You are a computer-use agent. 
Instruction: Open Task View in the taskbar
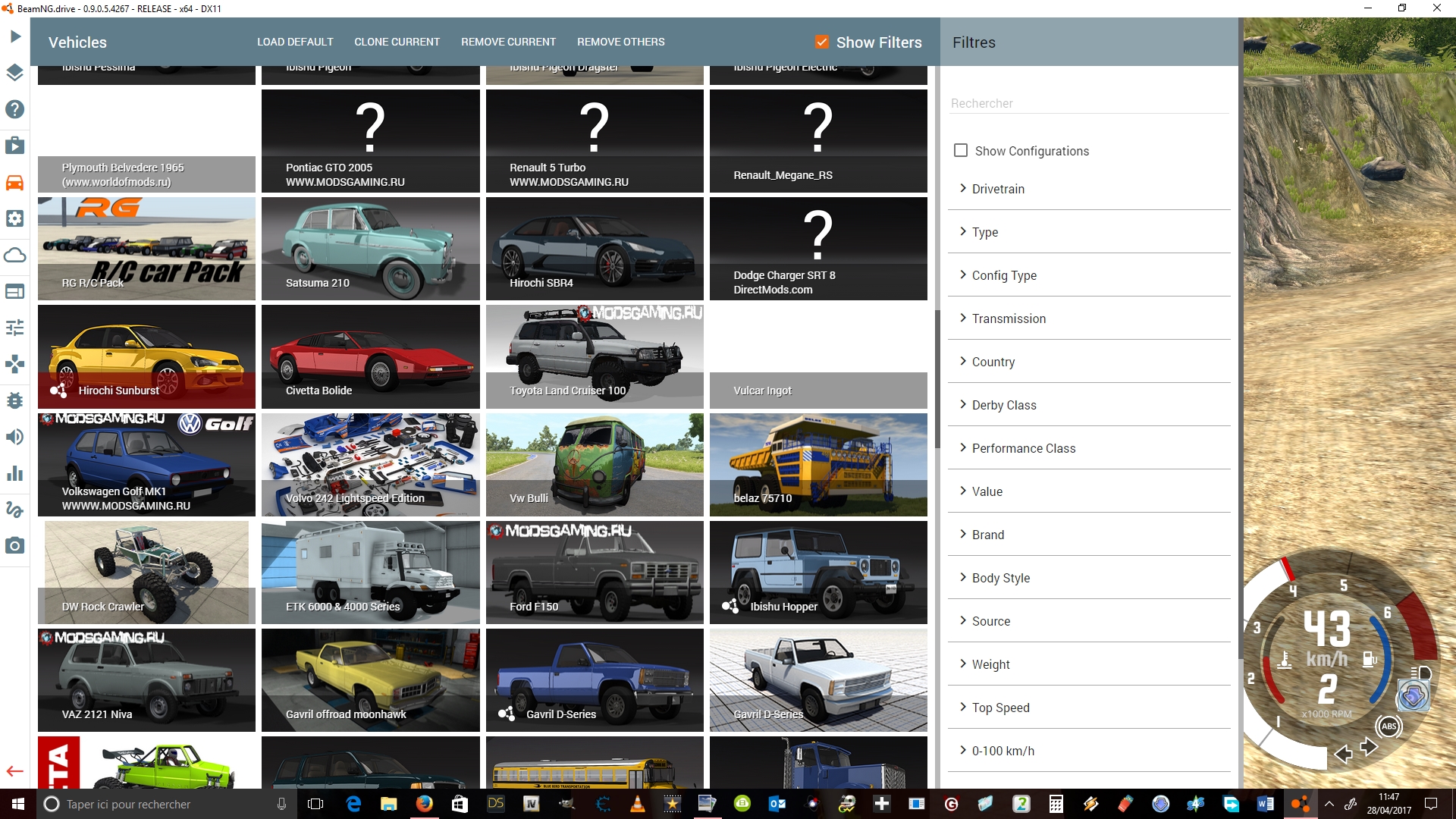tap(315, 804)
